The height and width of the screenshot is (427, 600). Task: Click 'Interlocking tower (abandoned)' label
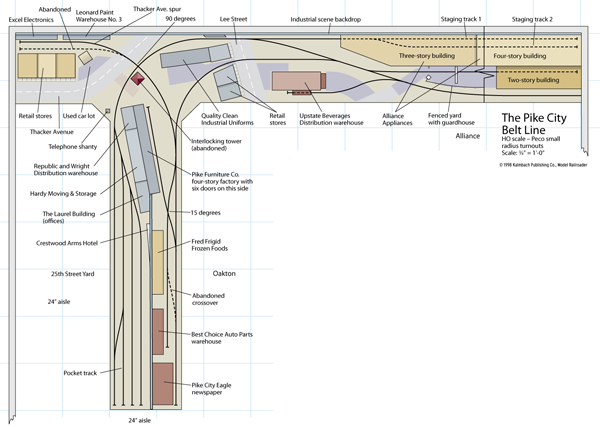[216, 145]
